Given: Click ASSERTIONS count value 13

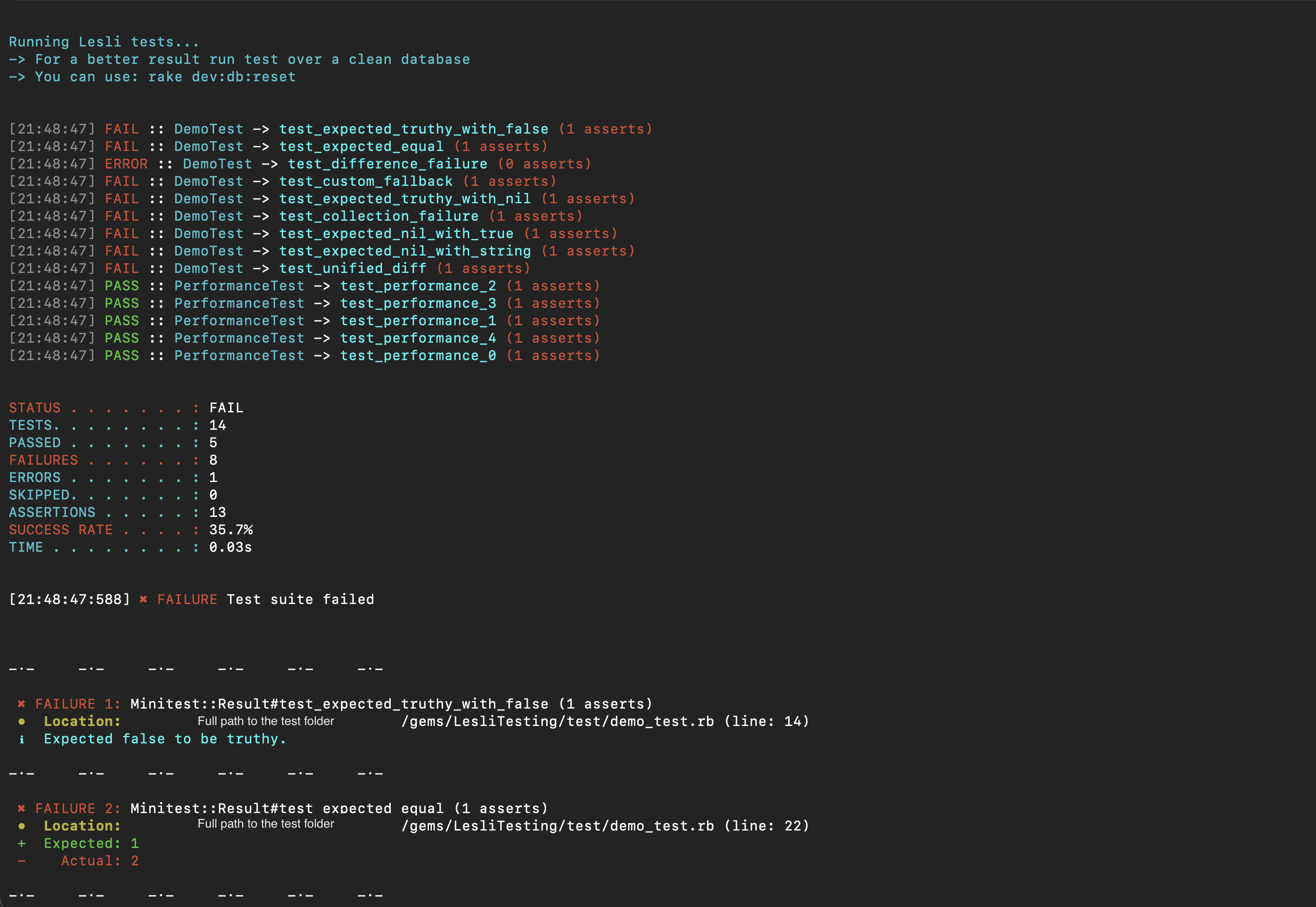Looking at the screenshot, I should [218, 513].
